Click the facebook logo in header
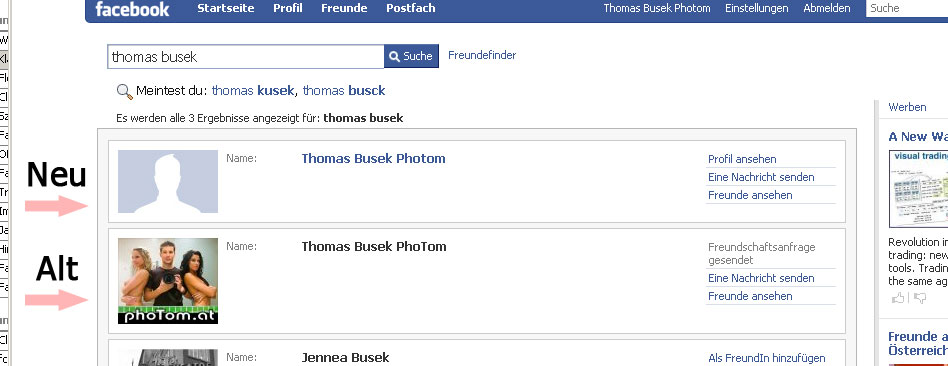Viewport: 948px width, 366px height. click(x=132, y=9)
